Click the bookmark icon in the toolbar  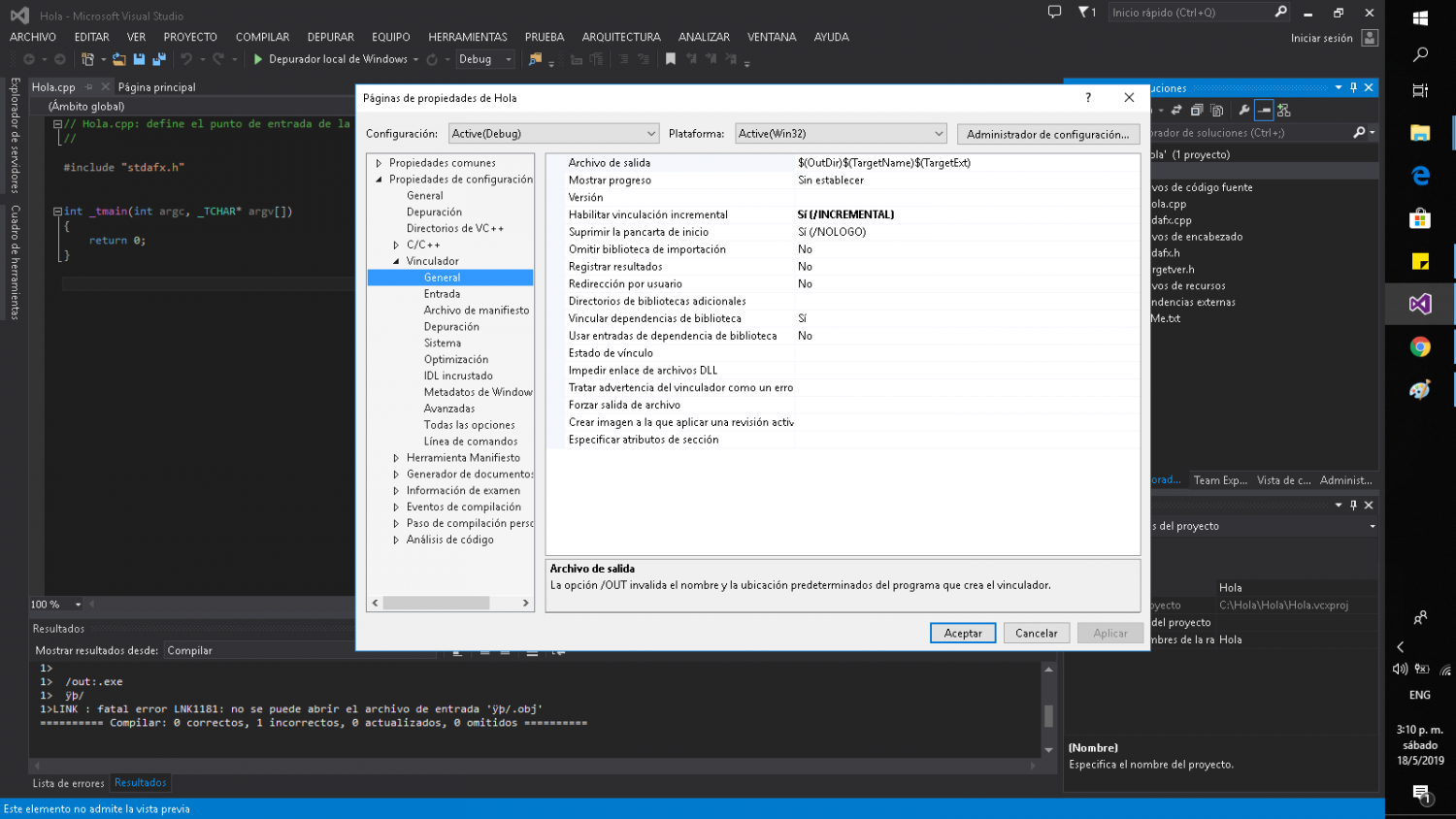[670, 59]
